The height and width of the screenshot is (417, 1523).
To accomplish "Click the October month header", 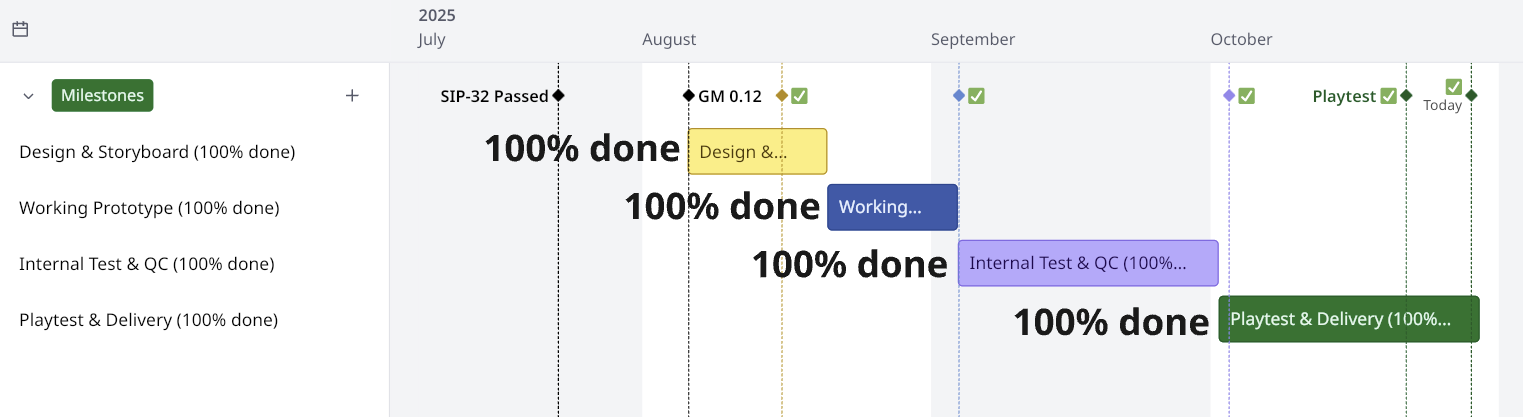I will click(x=1241, y=40).
